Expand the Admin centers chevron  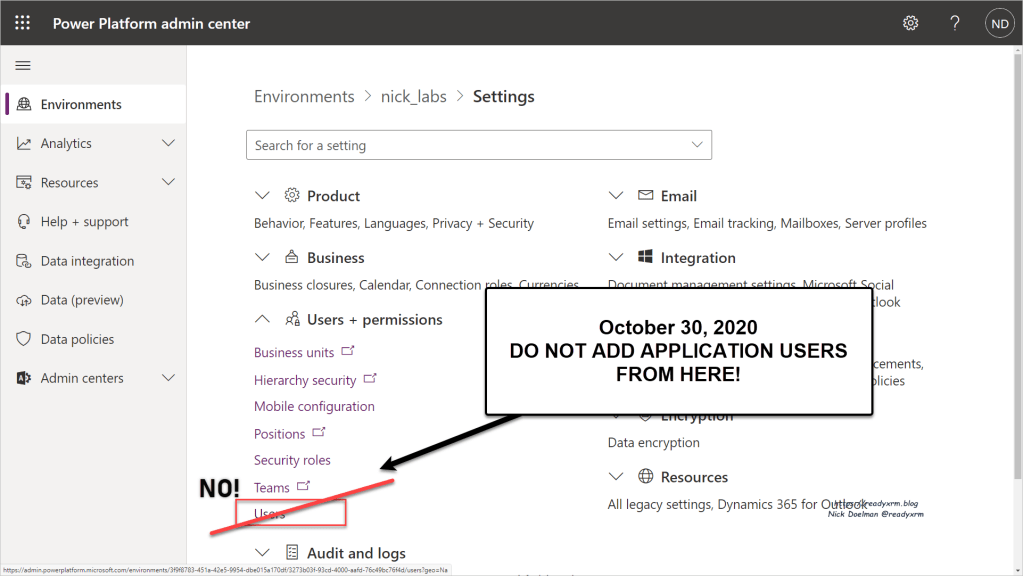tap(168, 378)
